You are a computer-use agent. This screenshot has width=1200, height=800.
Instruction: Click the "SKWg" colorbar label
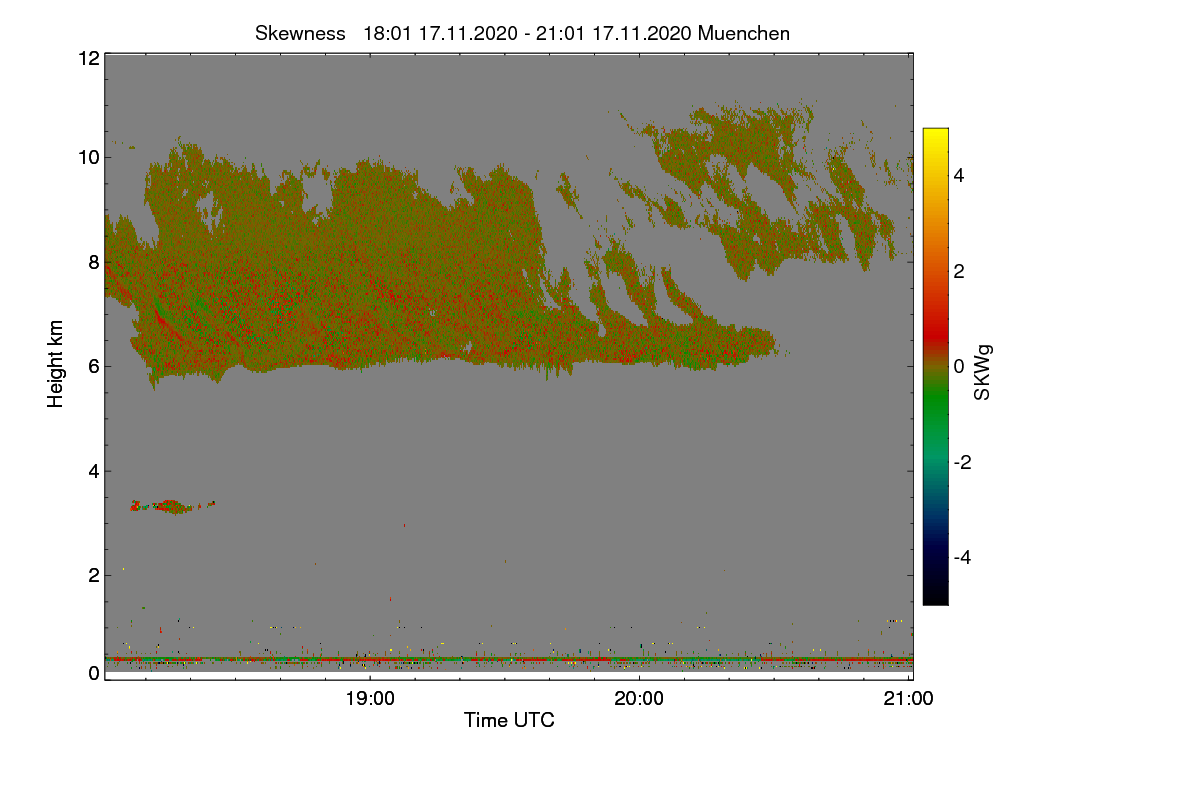tap(983, 373)
